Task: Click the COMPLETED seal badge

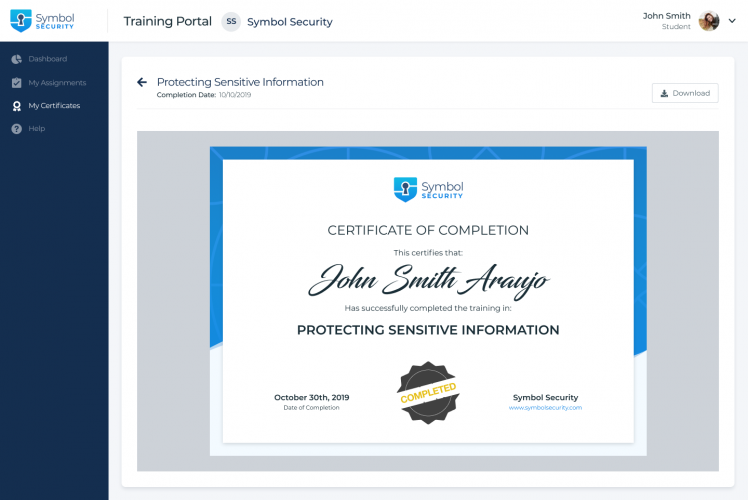Action: point(428,393)
